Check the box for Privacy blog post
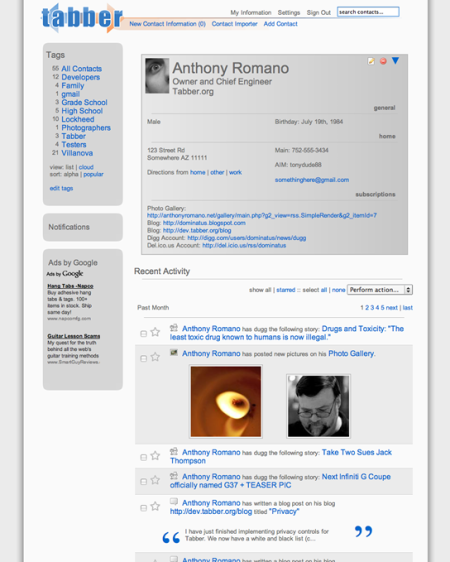Screen dimensions: 450x562 (x=143, y=508)
